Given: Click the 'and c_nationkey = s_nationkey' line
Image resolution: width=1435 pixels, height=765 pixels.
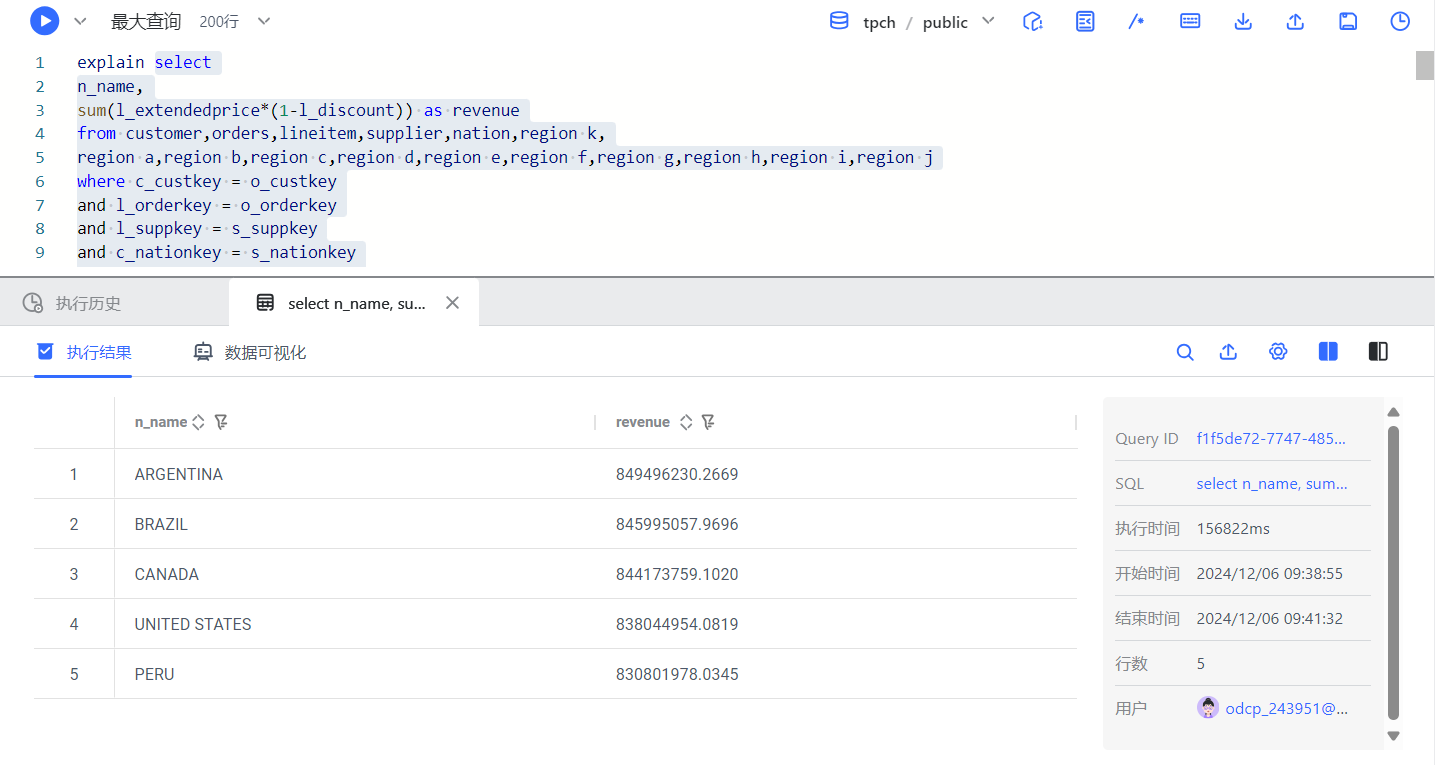Looking at the screenshot, I should (x=216, y=252).
